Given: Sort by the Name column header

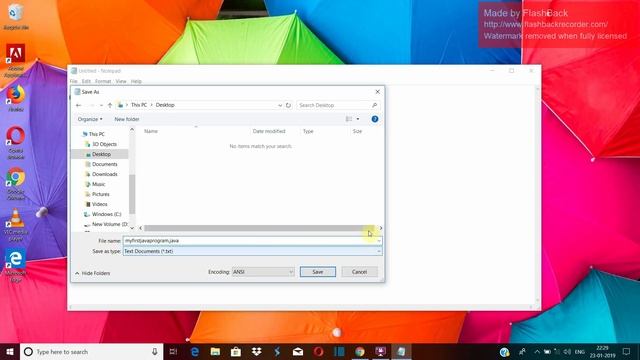Looking at the screenshot, I should (x=151, y=131).
